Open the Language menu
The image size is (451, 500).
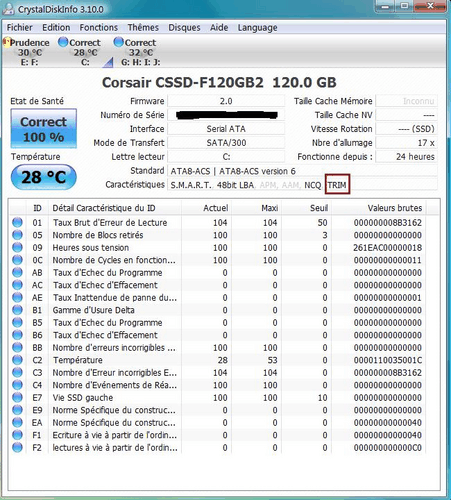coord(257,28)
